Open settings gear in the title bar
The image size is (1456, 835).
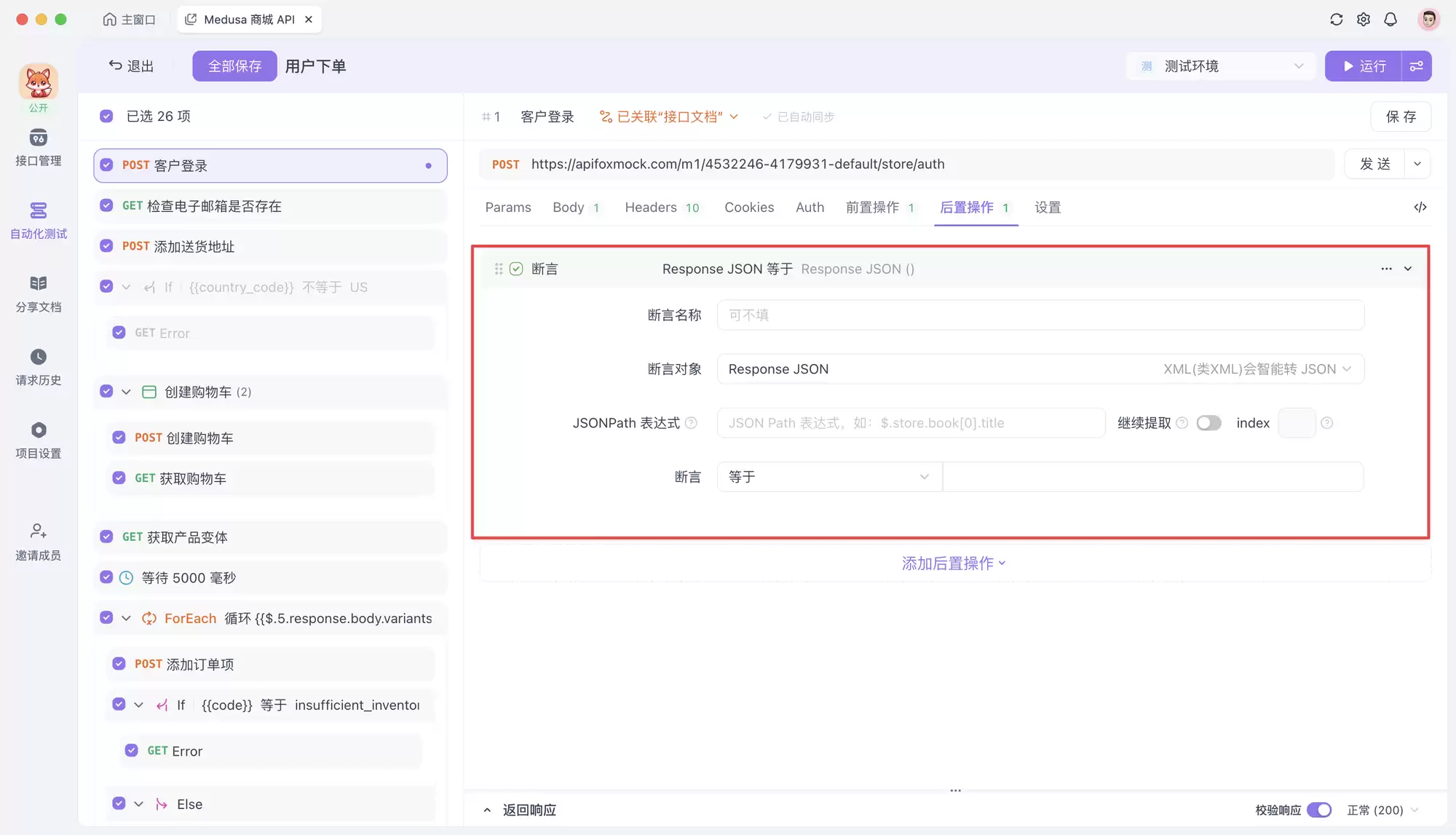1364,20
